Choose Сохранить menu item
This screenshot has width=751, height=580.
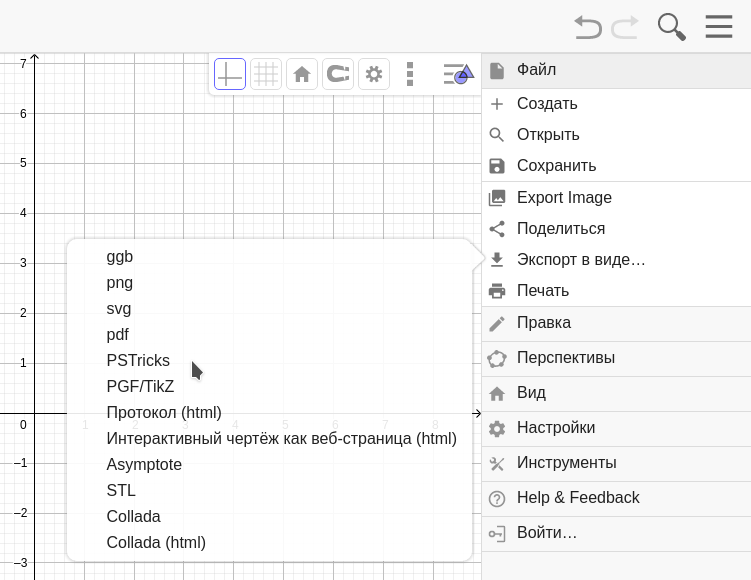coord(616,166)
